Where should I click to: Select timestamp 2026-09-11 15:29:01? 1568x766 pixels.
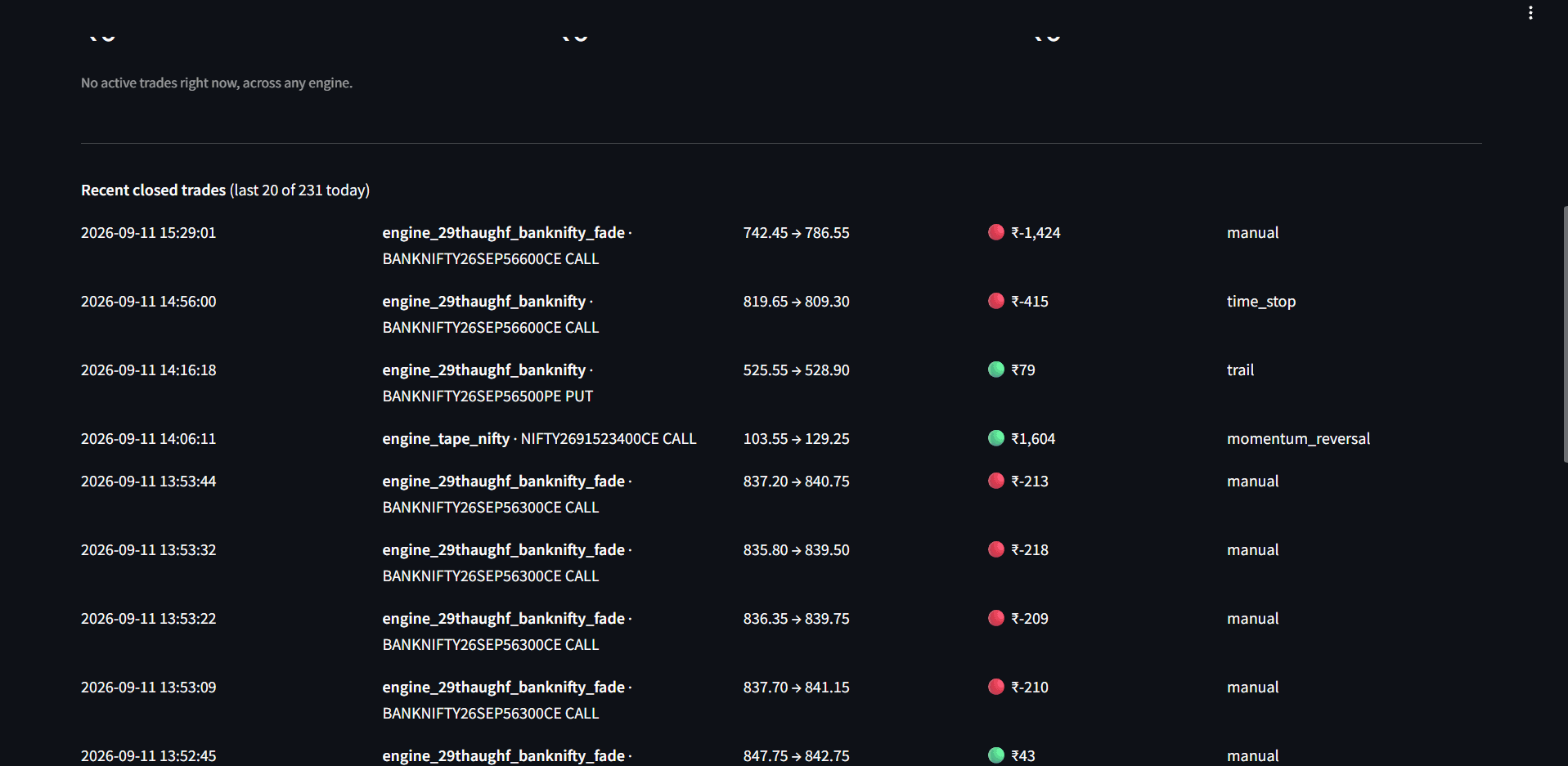[149, 232]
